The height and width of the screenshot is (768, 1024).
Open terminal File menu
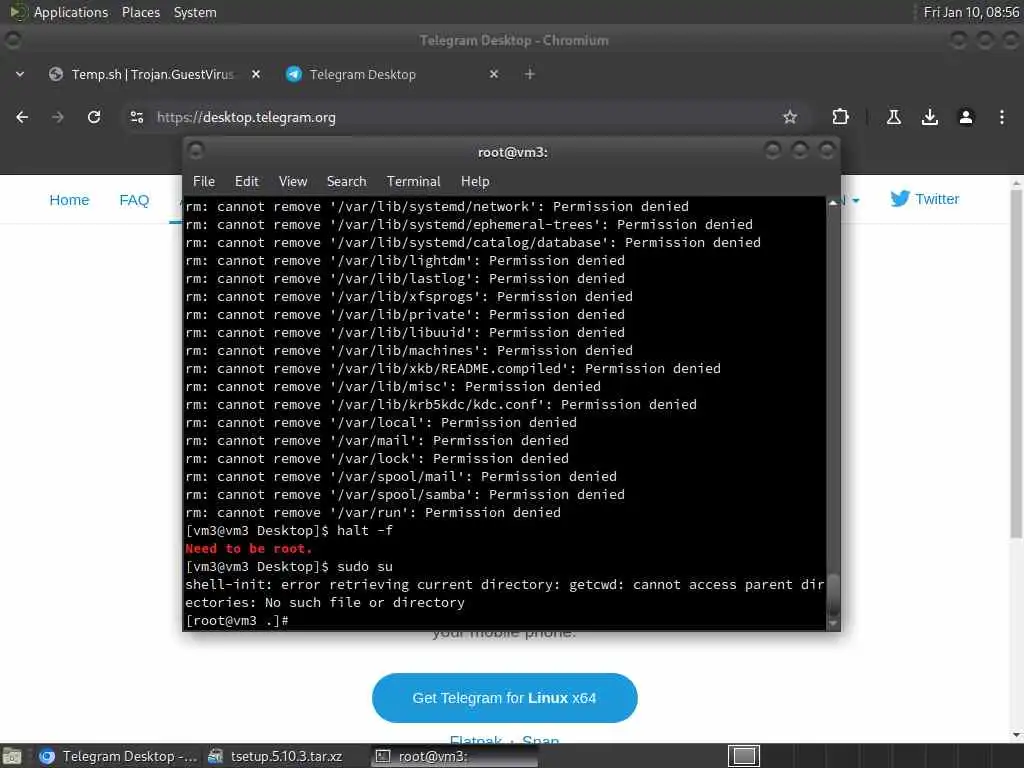[x=204, y=182]
